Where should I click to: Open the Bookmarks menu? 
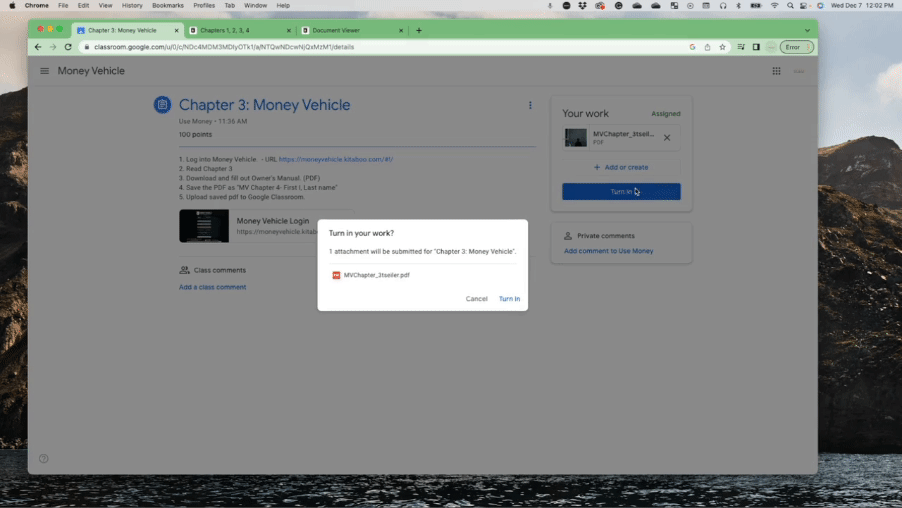pyautogui.click(x=167, y=6)
